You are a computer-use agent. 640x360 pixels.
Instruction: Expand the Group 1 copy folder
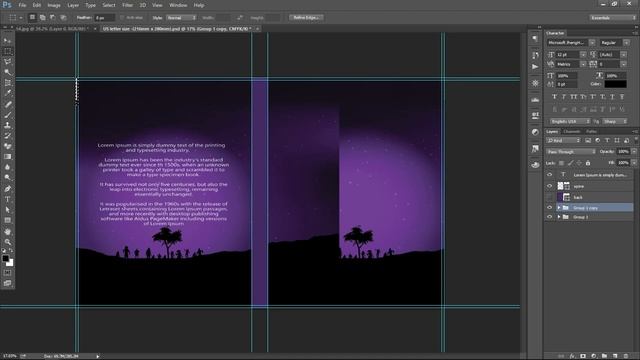(559, 208)
